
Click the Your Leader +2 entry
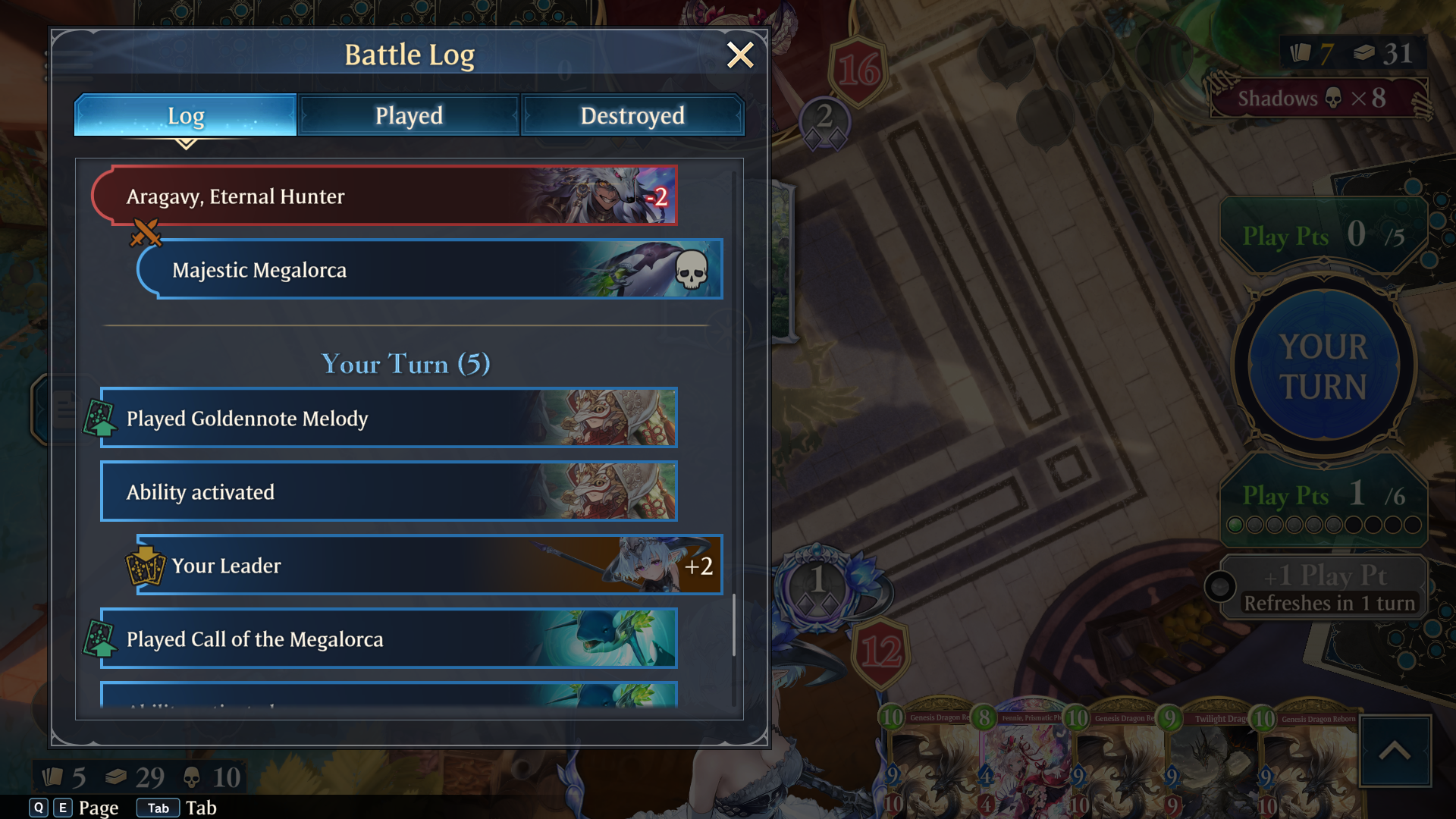pos(430,565)
